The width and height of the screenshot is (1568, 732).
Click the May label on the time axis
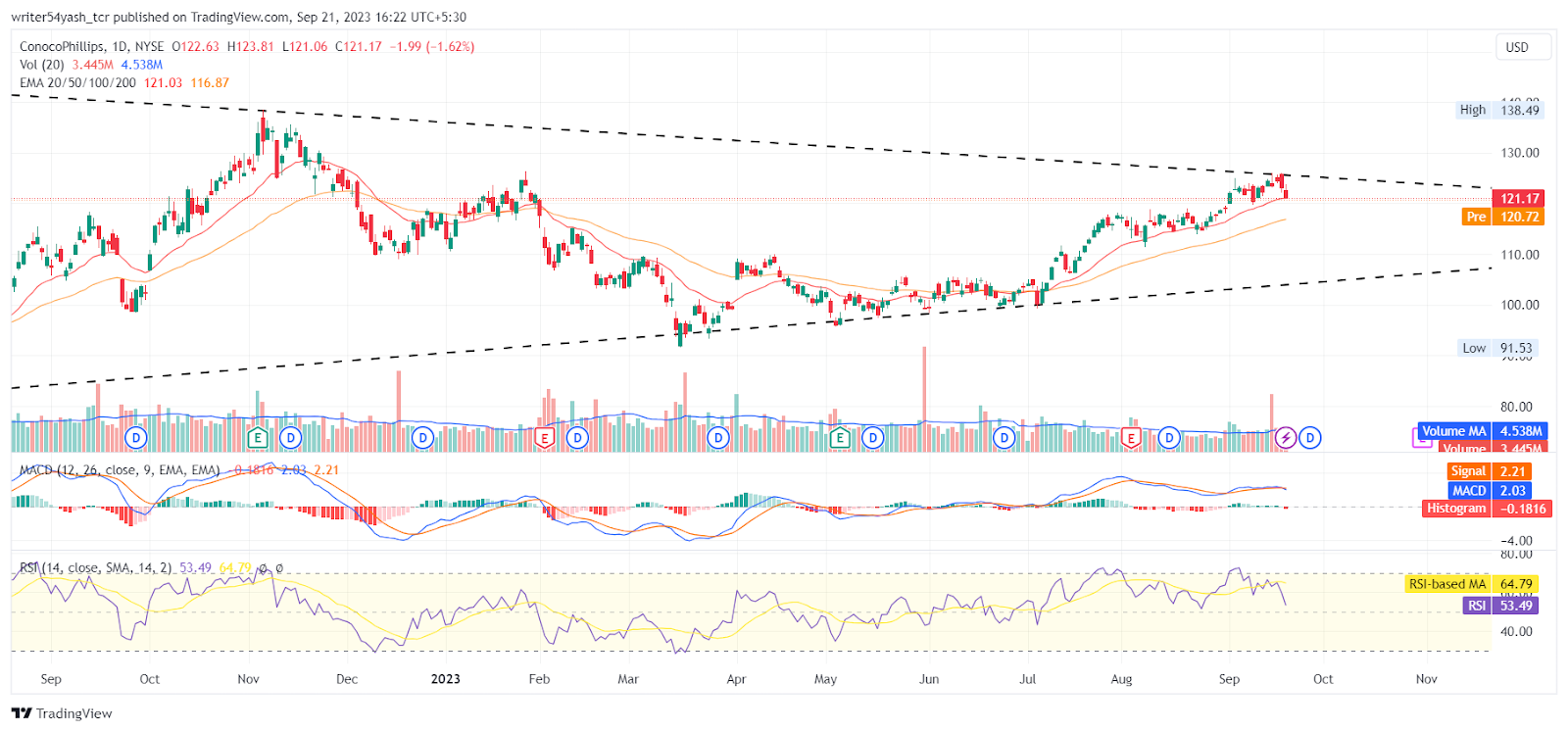tap(826, 679)
